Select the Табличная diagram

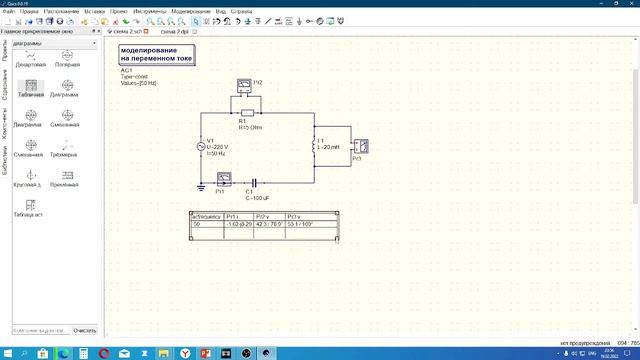pos(31,89)
